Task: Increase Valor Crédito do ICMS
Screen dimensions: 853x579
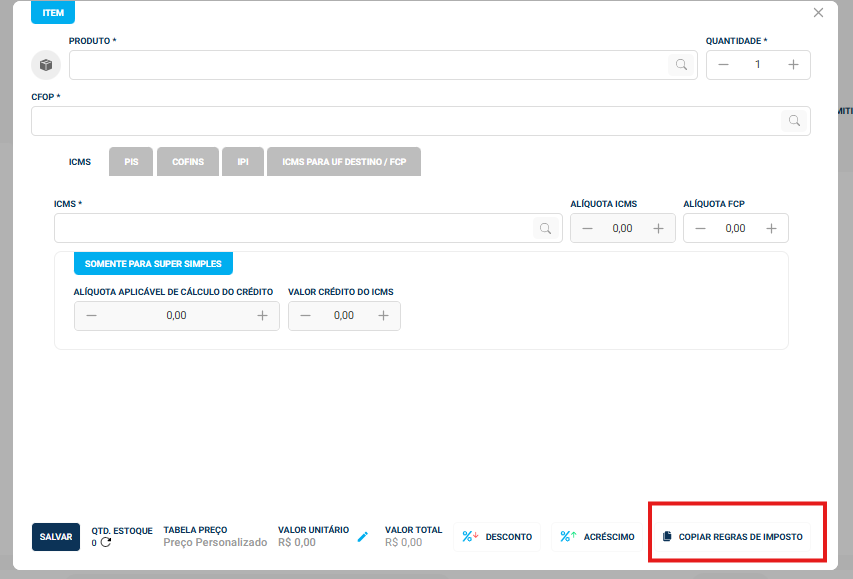Action: point(383,316)
